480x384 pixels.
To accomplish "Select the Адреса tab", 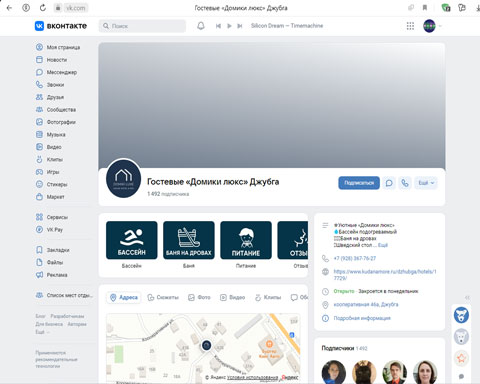I will click(124, 297).
